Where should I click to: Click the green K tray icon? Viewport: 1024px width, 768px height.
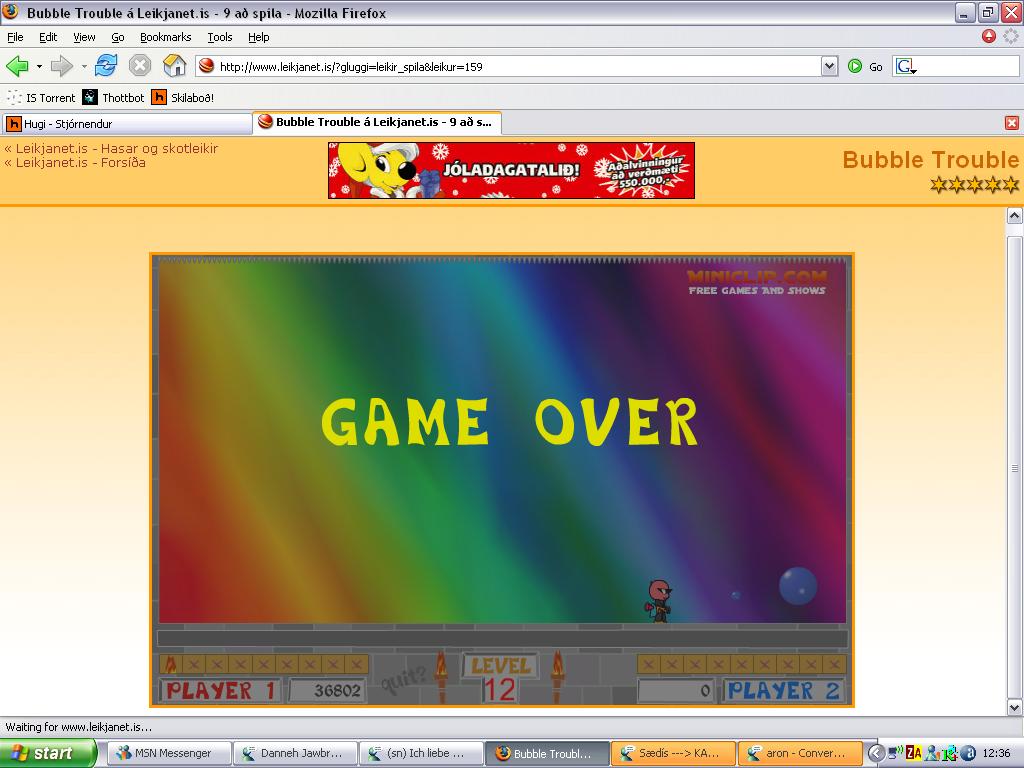click(950, 753)
